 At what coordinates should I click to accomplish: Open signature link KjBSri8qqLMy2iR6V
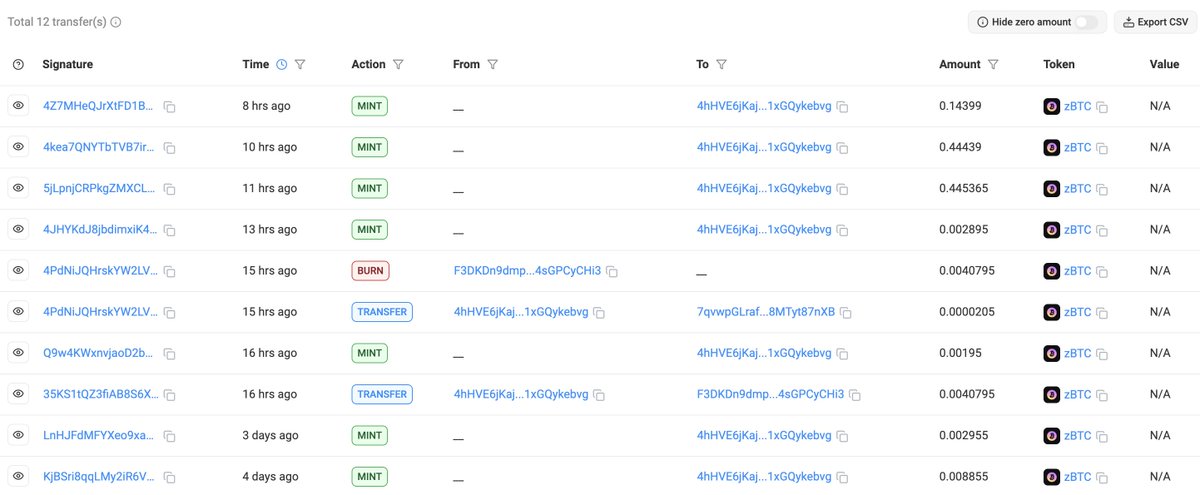pyautogui.click(x=99, y=477)
